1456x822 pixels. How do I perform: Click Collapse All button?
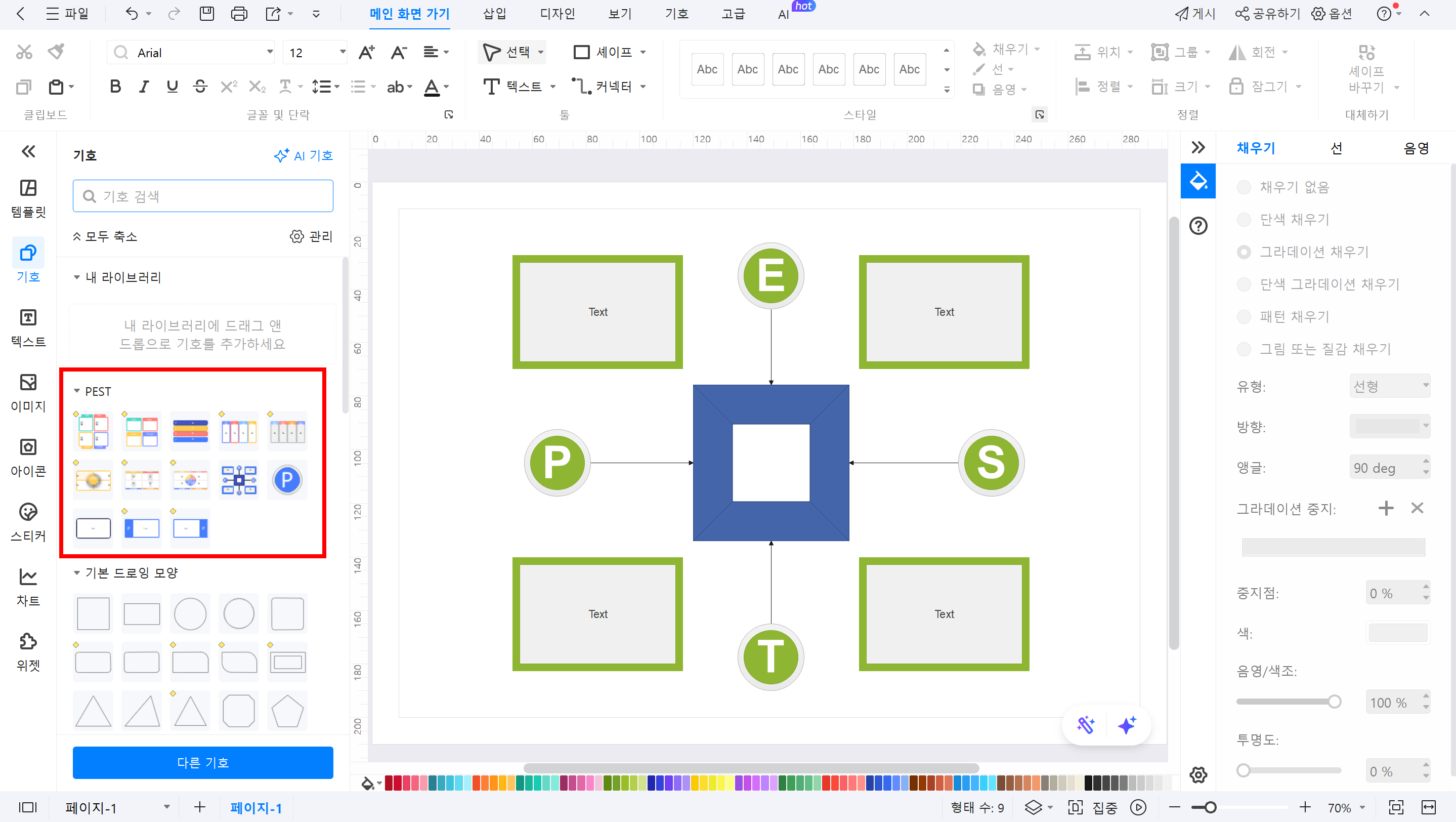[x=105, y=236]
